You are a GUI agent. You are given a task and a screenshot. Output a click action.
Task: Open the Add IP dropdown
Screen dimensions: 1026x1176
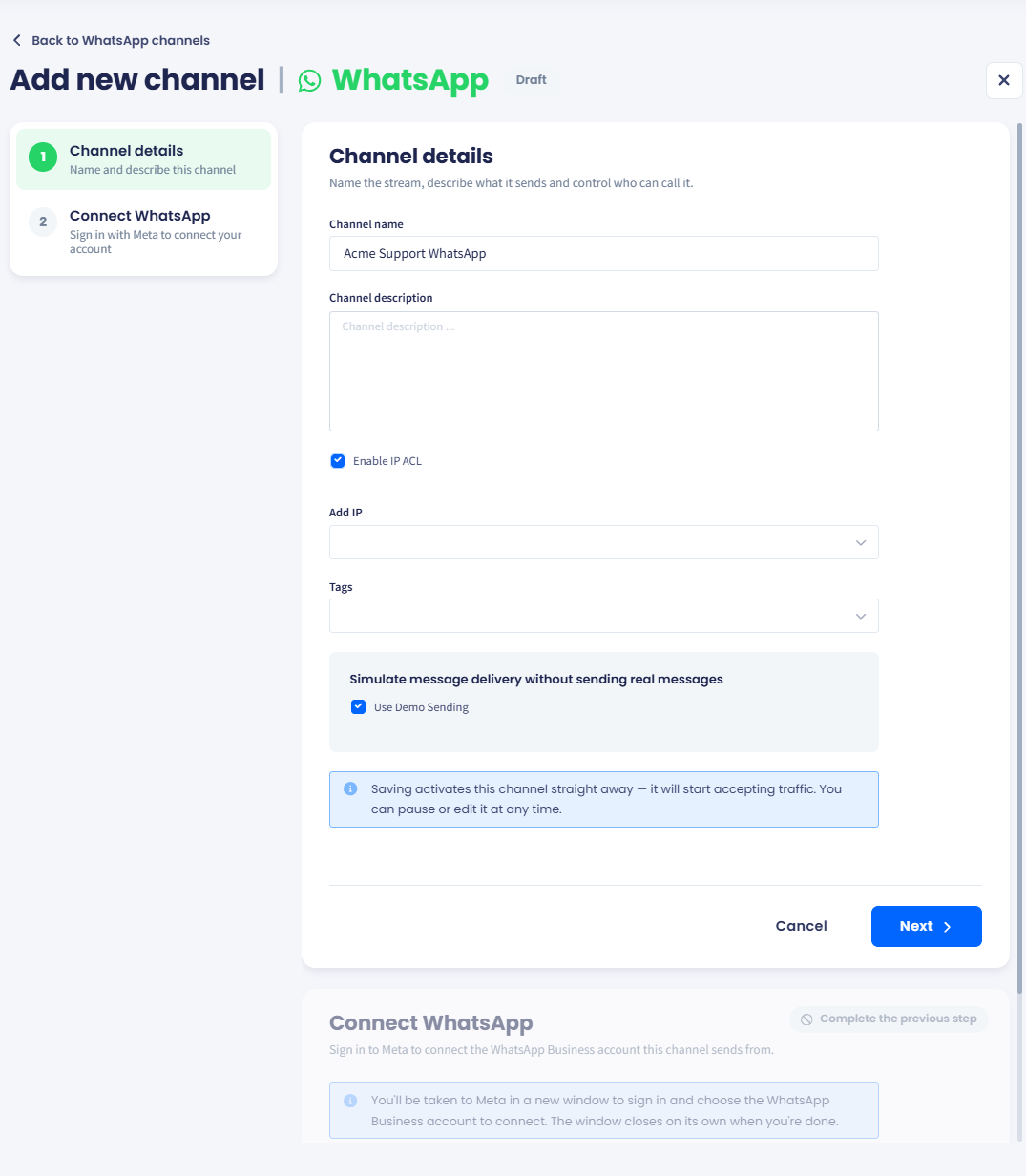point(604,542)
